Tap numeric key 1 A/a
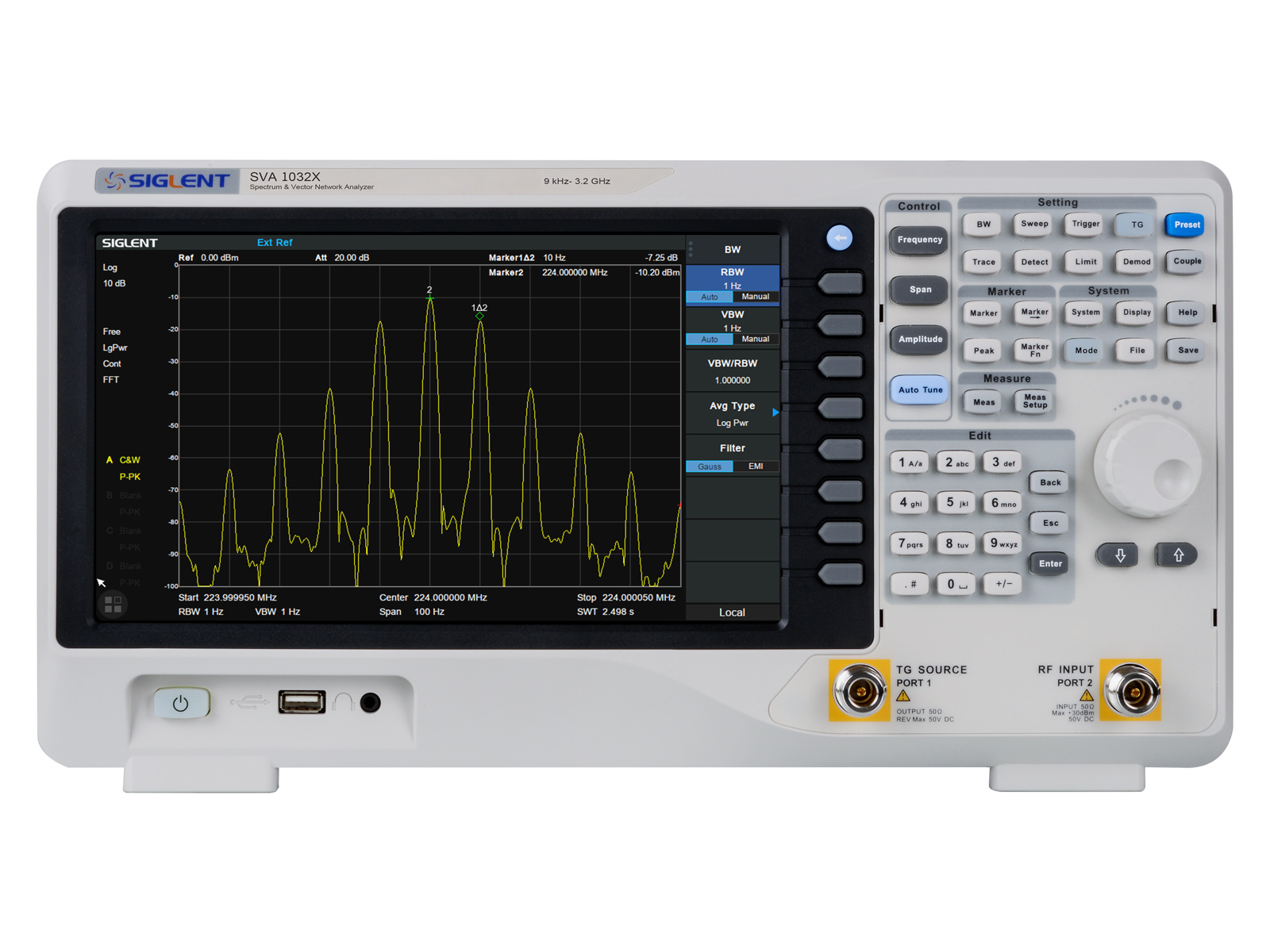The height and width of the screenshot is (952, 1270). click(x=910, y=463)
